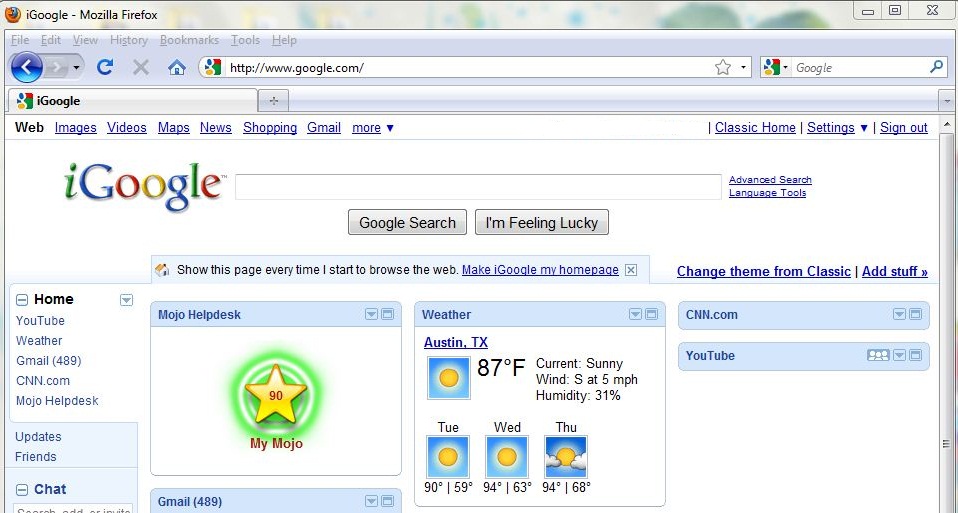Maximize the Gmail gadget
Screen dimensions: 958x513
(x=387, y=501)
